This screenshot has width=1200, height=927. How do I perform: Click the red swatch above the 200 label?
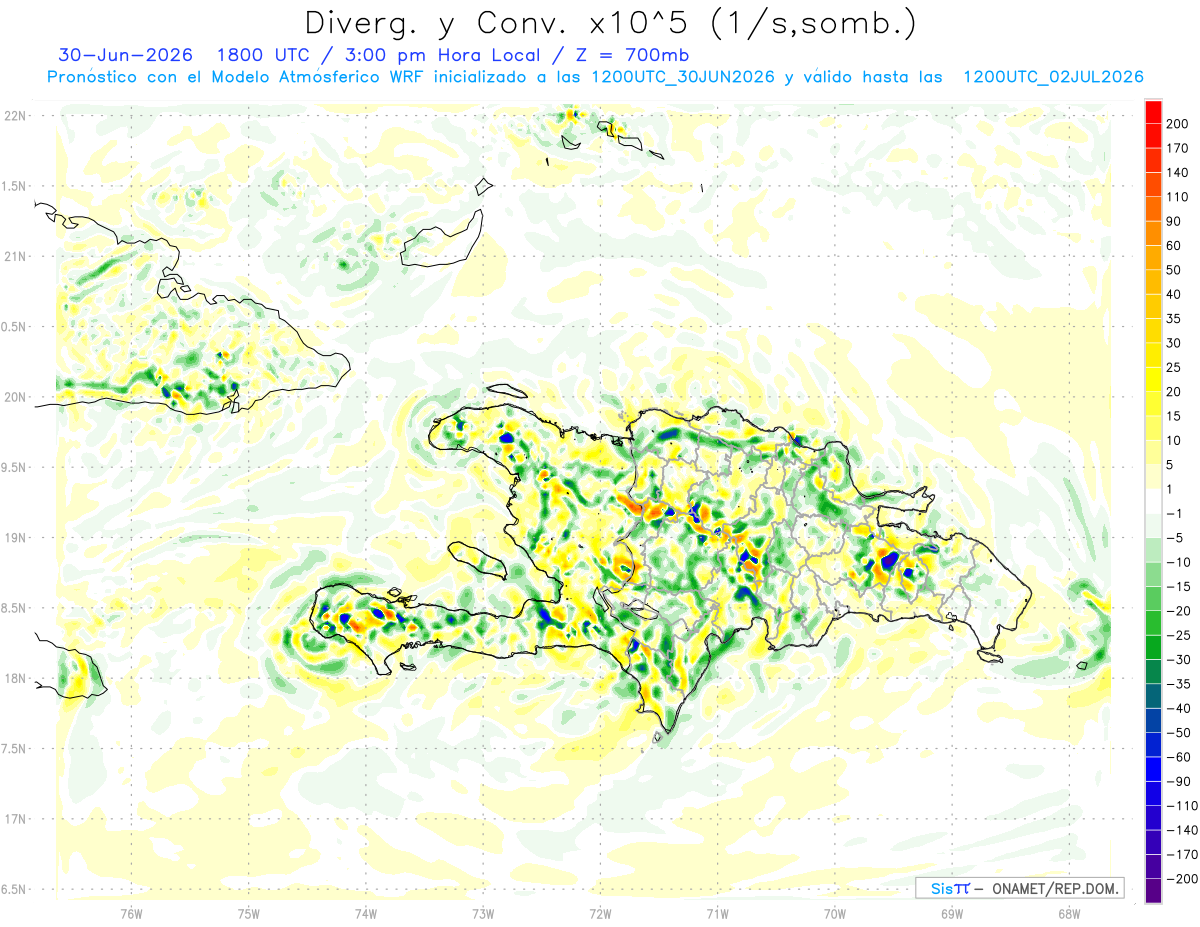click(1153, 112)
